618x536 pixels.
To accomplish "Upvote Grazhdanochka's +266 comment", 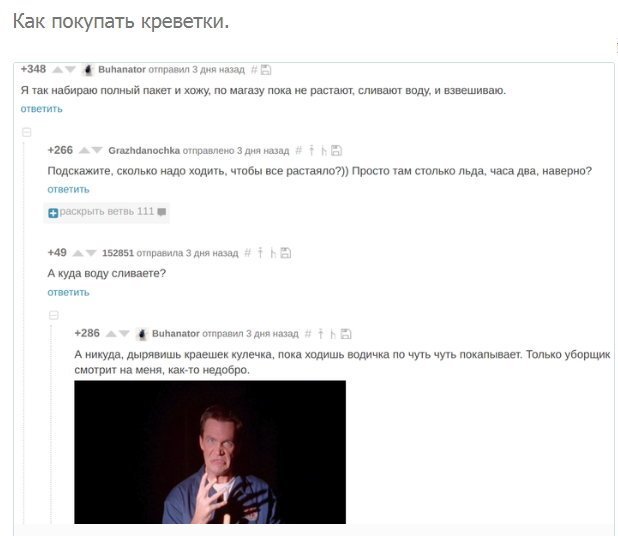I will point(84,151).
